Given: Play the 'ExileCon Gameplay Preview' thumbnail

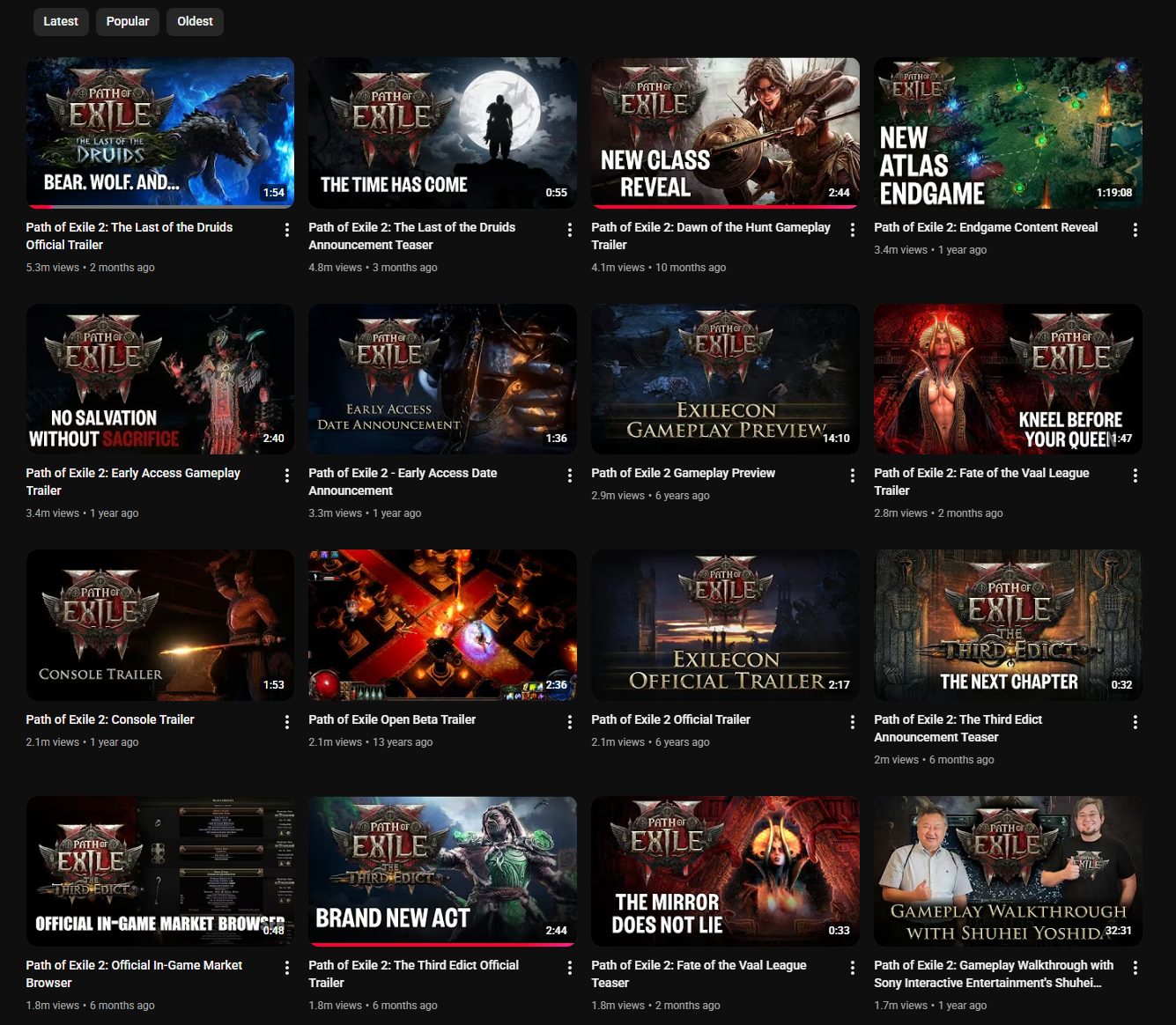Looking at the screenshot, I should click(725, 379).
